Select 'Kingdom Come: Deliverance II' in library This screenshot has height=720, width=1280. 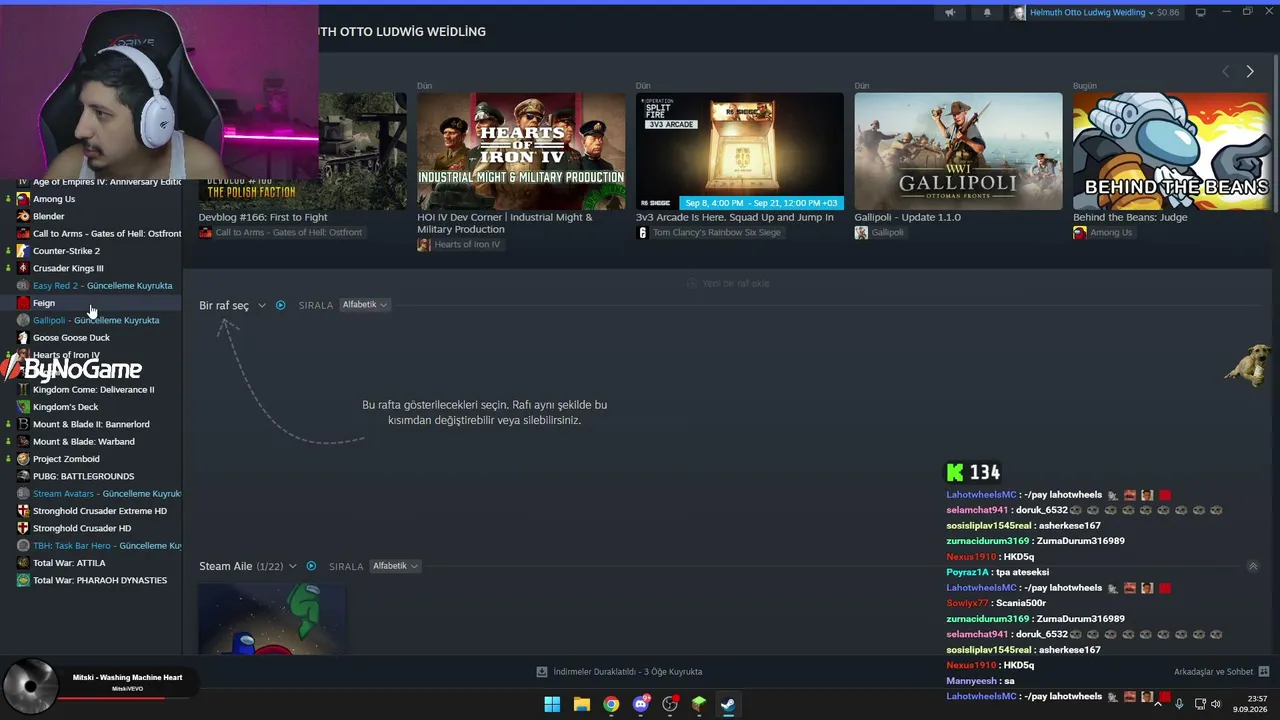coord(93,390)
